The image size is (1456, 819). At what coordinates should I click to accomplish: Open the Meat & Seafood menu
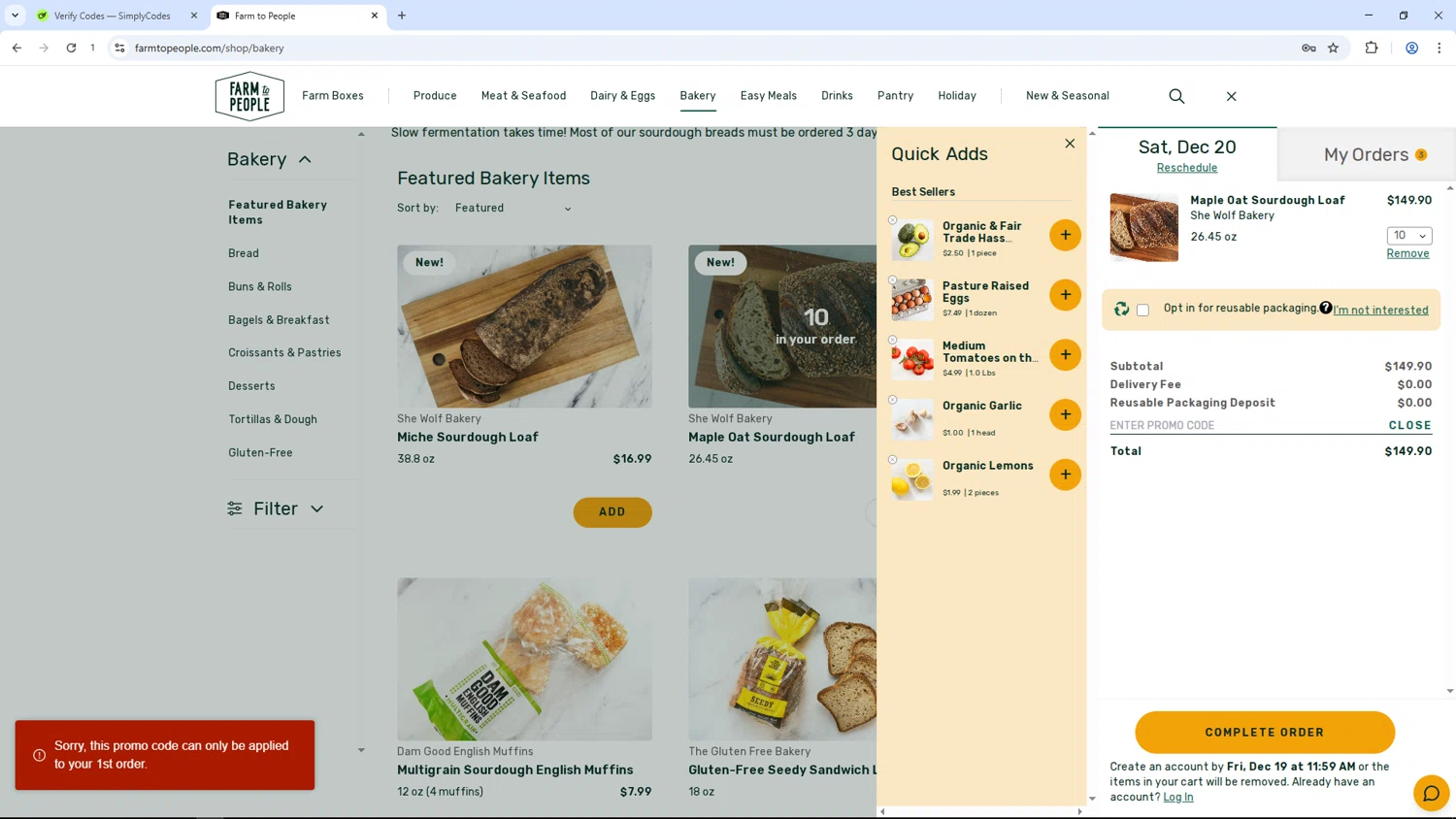523,96
